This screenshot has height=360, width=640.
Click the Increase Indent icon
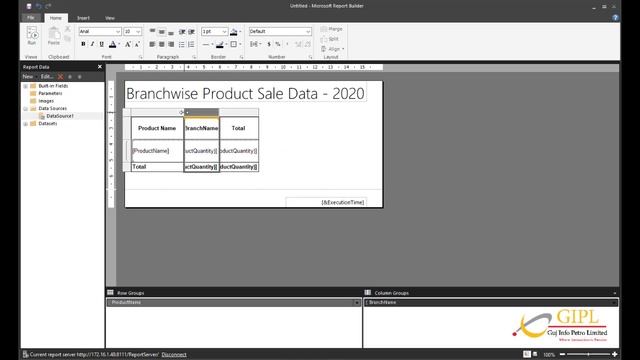[191, 31]
